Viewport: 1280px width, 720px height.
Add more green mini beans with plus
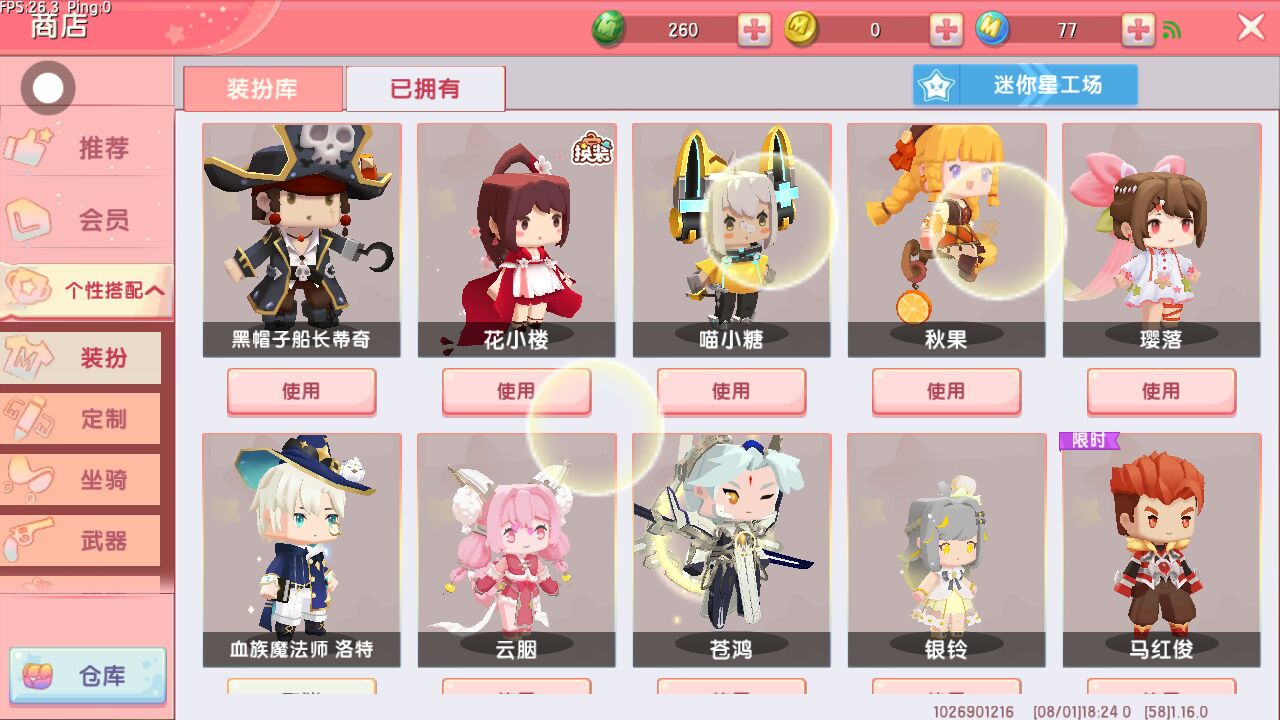pos(755,30)
